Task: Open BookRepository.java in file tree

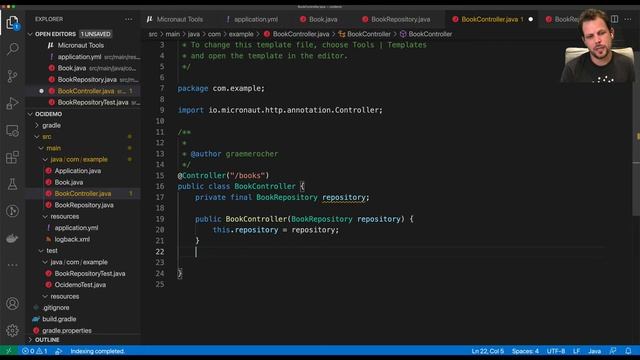Action: [84, 205]
